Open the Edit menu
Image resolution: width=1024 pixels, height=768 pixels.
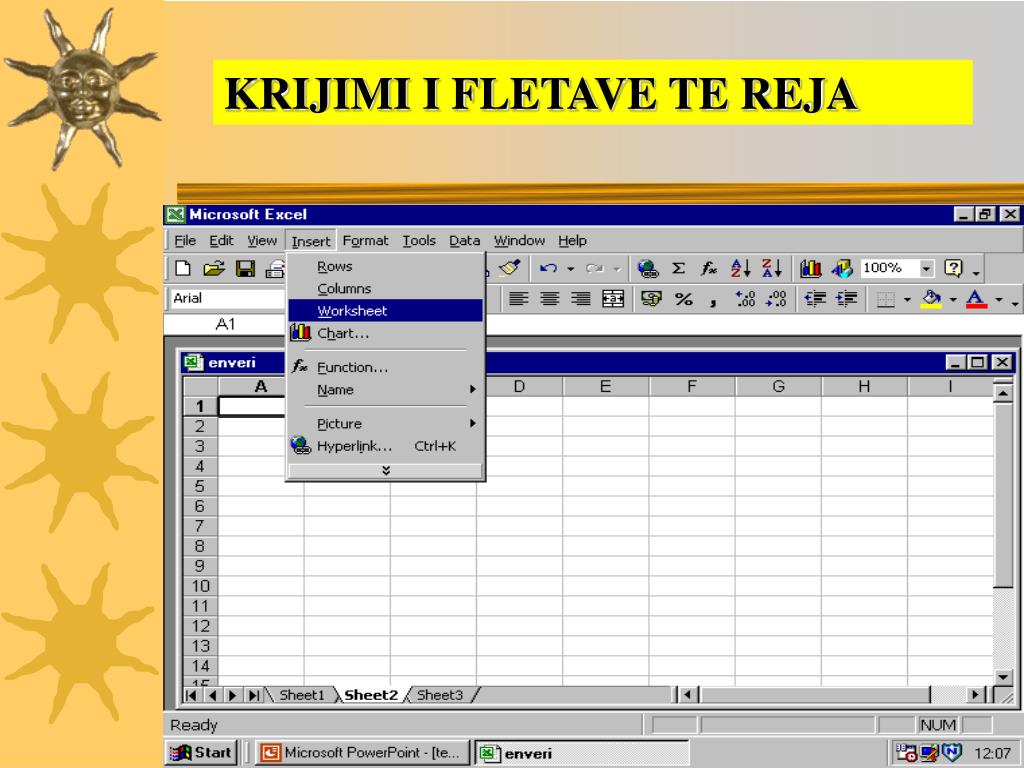(x=221, y=240)
